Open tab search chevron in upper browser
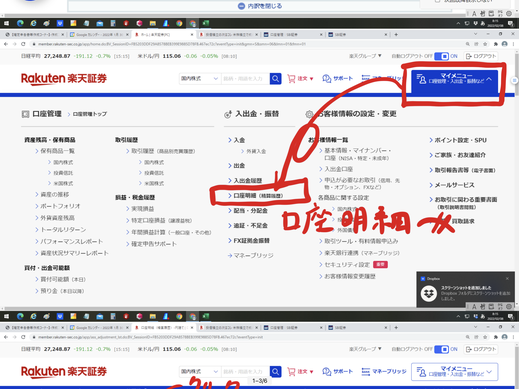 (475, 34)
